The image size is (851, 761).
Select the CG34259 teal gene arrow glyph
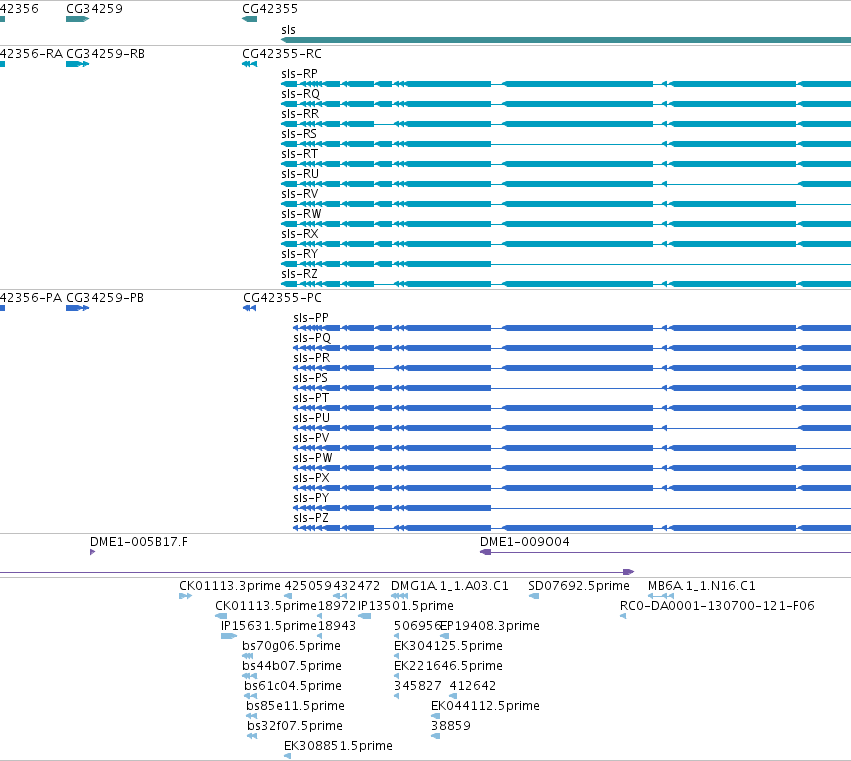[78, 20]
